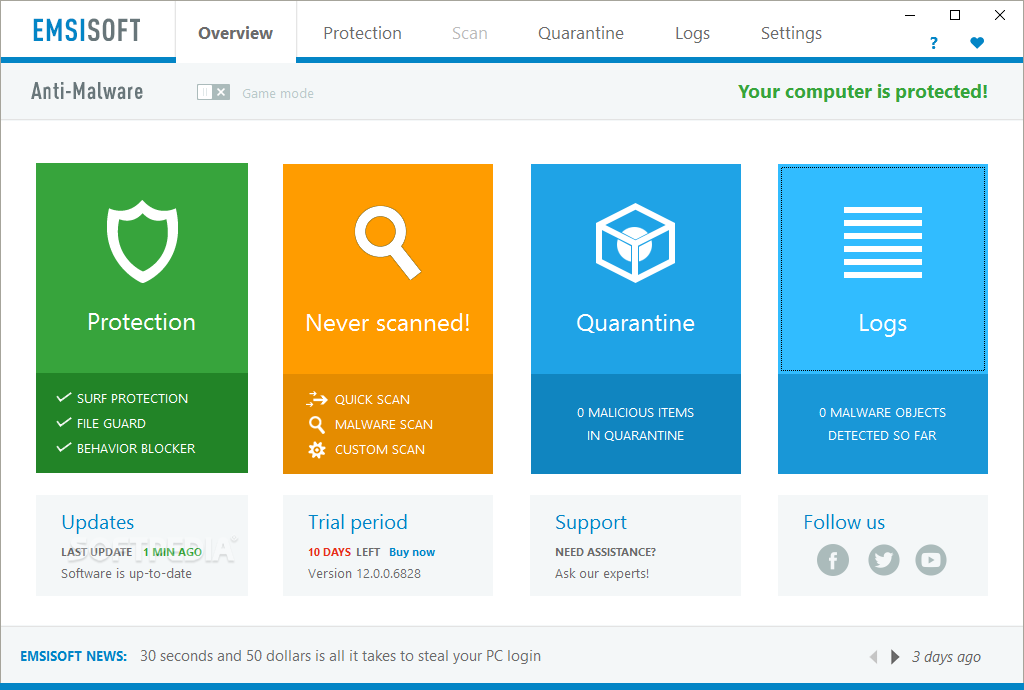Open SURF PROTECTION settings
Image resolution: width=1024 pixels, height=690 pixels.
(x=133, y=398)
